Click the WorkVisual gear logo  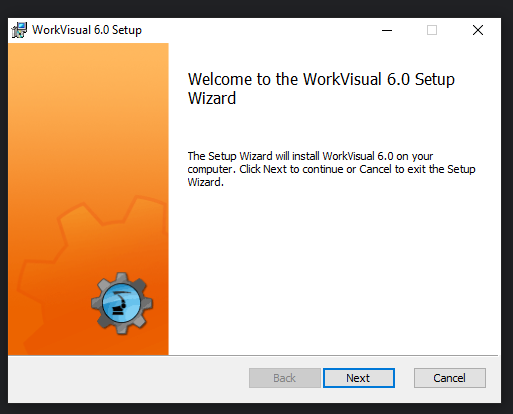click(x=122, y=303)
